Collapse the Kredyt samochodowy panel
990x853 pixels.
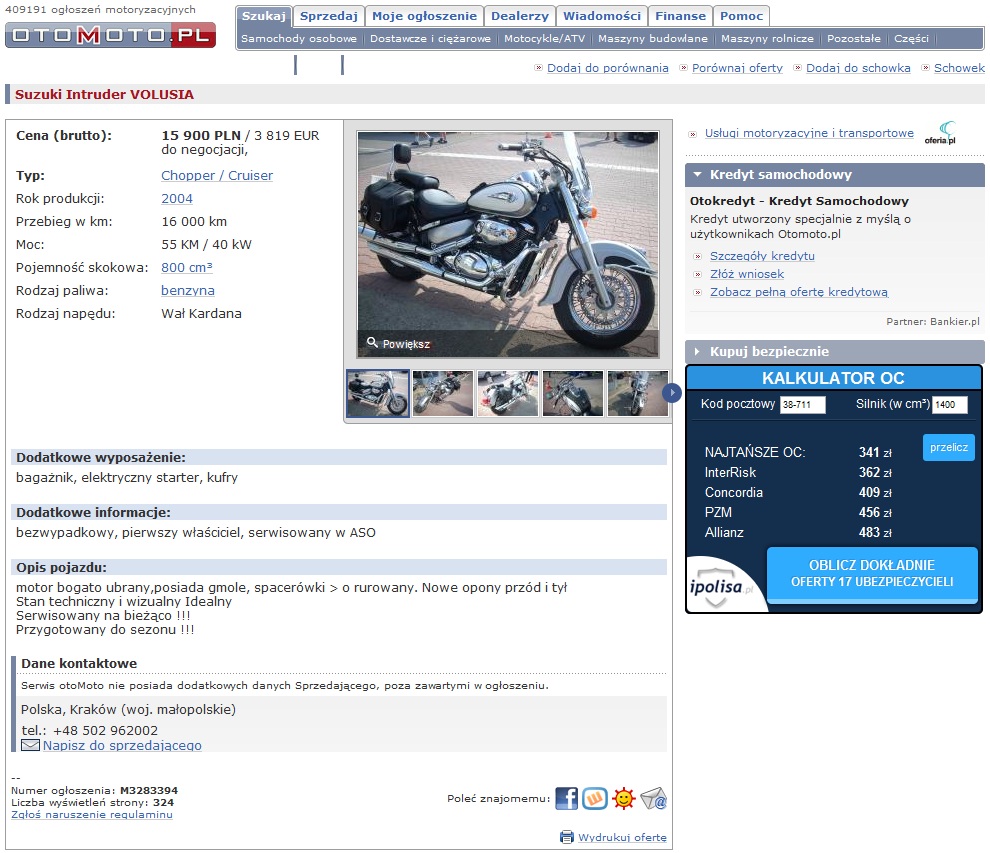tap(835, 174)
